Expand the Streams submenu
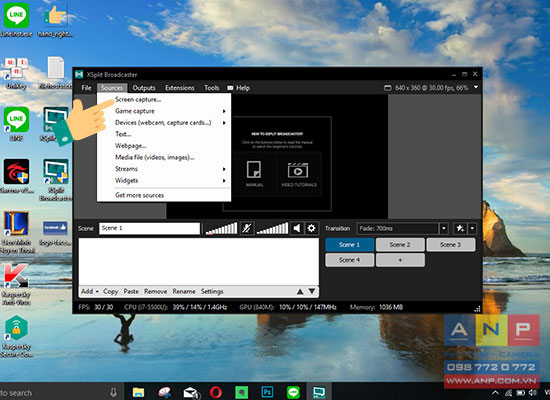This screenshot has height=400, width=550. coord(164,169)
